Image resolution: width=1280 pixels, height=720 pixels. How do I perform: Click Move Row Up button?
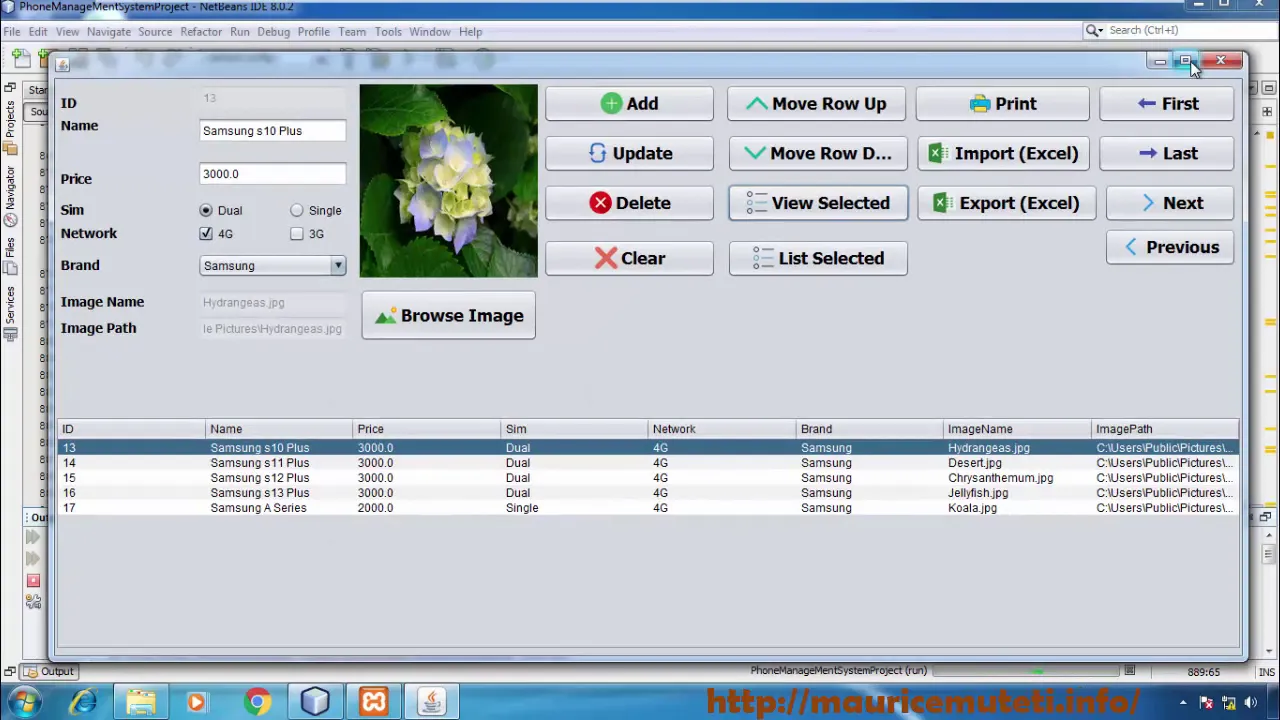817,104
